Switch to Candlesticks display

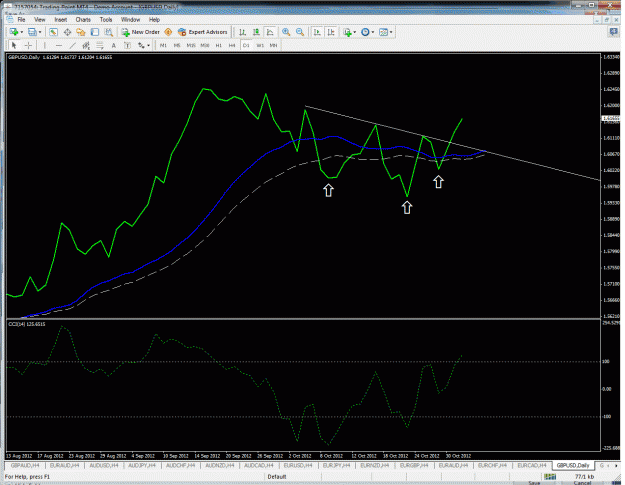pos(256,32)
